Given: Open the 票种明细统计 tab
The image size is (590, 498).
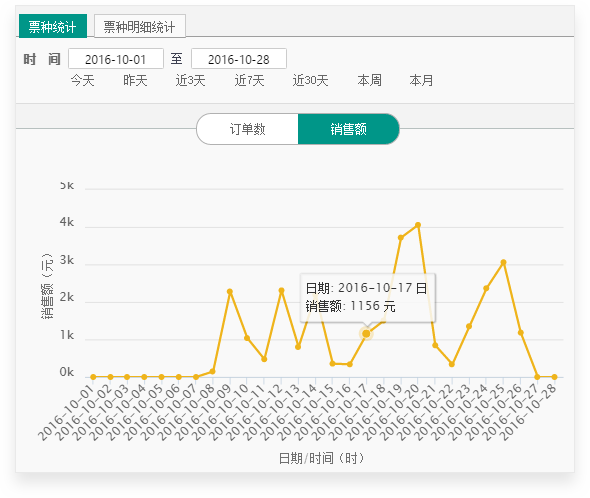Looking at the screenshot, I should point(140,26).
